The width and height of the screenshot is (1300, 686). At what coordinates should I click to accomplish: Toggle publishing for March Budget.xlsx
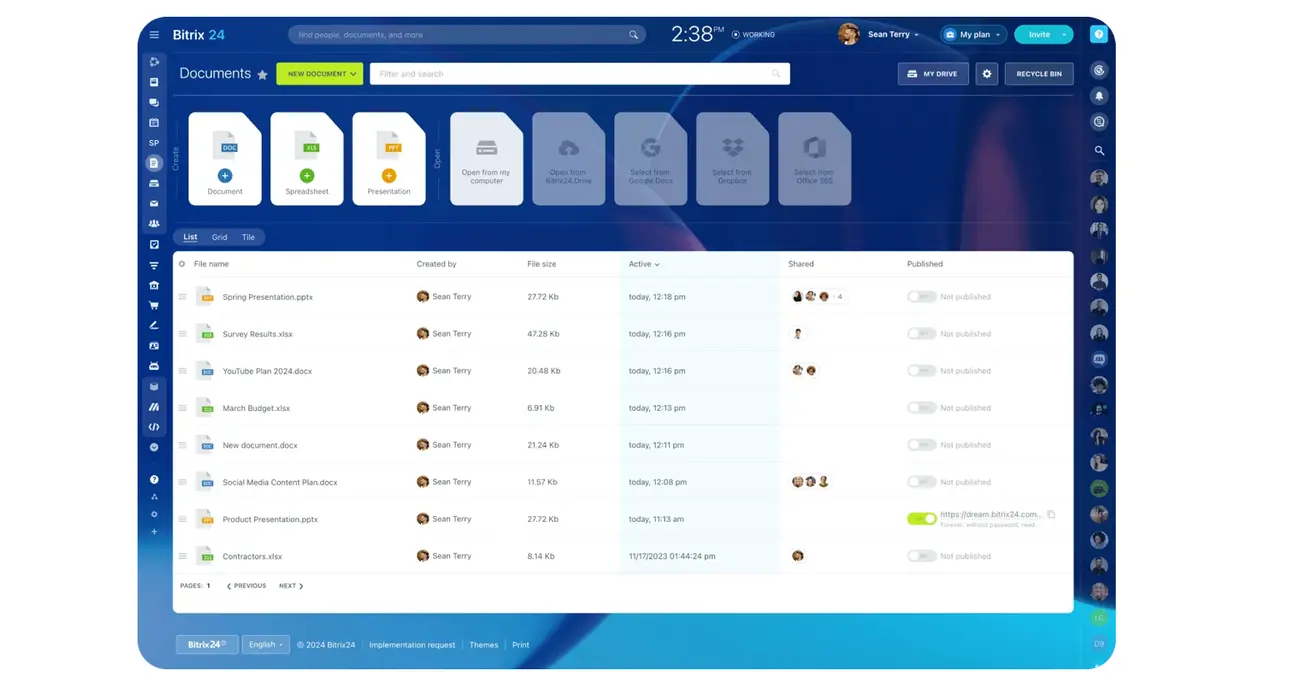pos(920,407)
